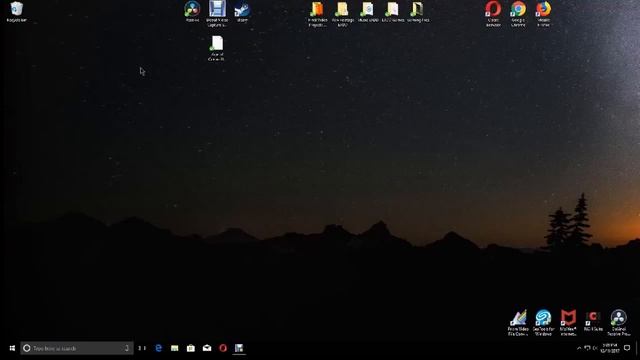
Task: Open network status in system tray
Action: (587, 348)
